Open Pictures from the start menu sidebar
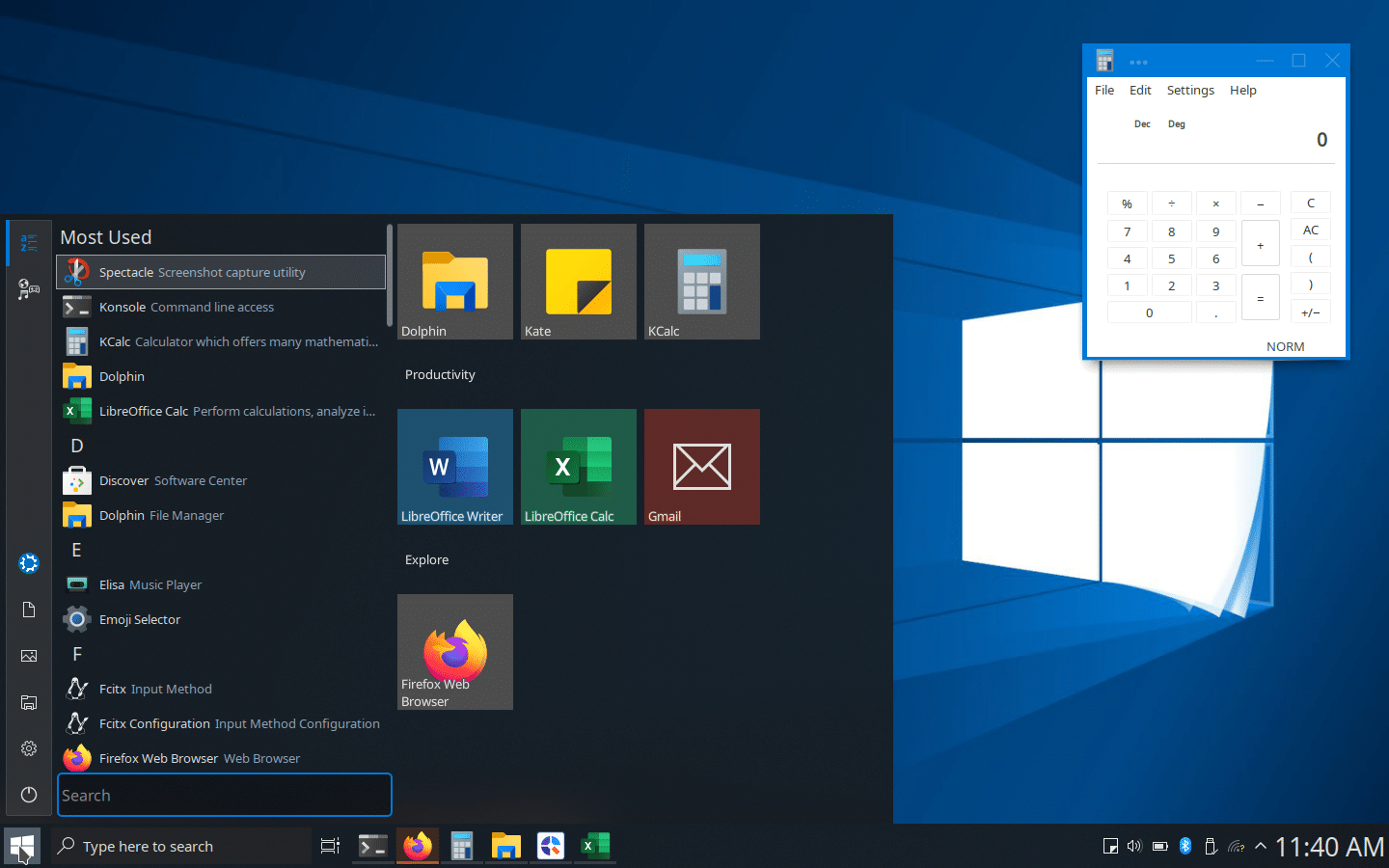 click(x=29, y=656)
